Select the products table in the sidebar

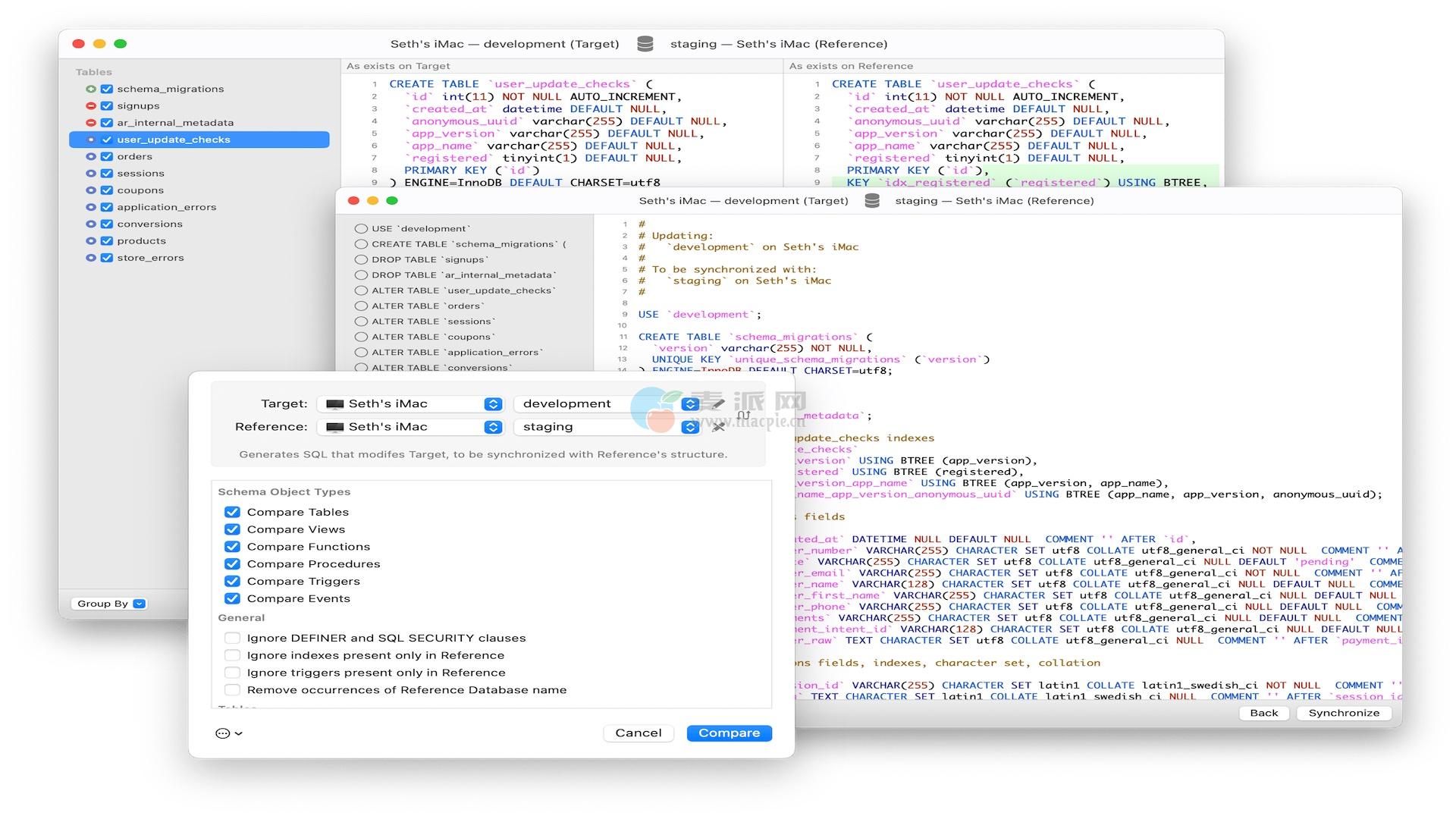141,241
